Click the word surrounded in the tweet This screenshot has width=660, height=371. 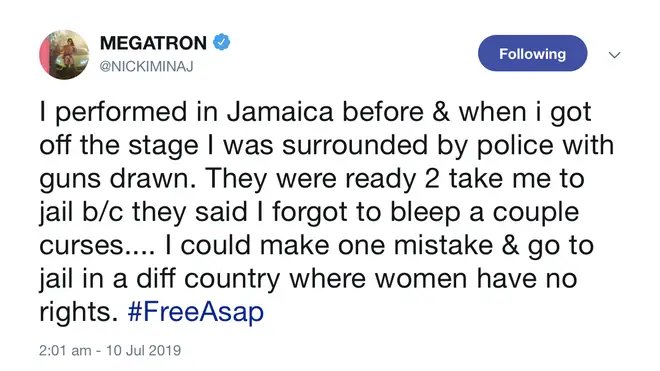pyautogui.click(x=355, y=145)
